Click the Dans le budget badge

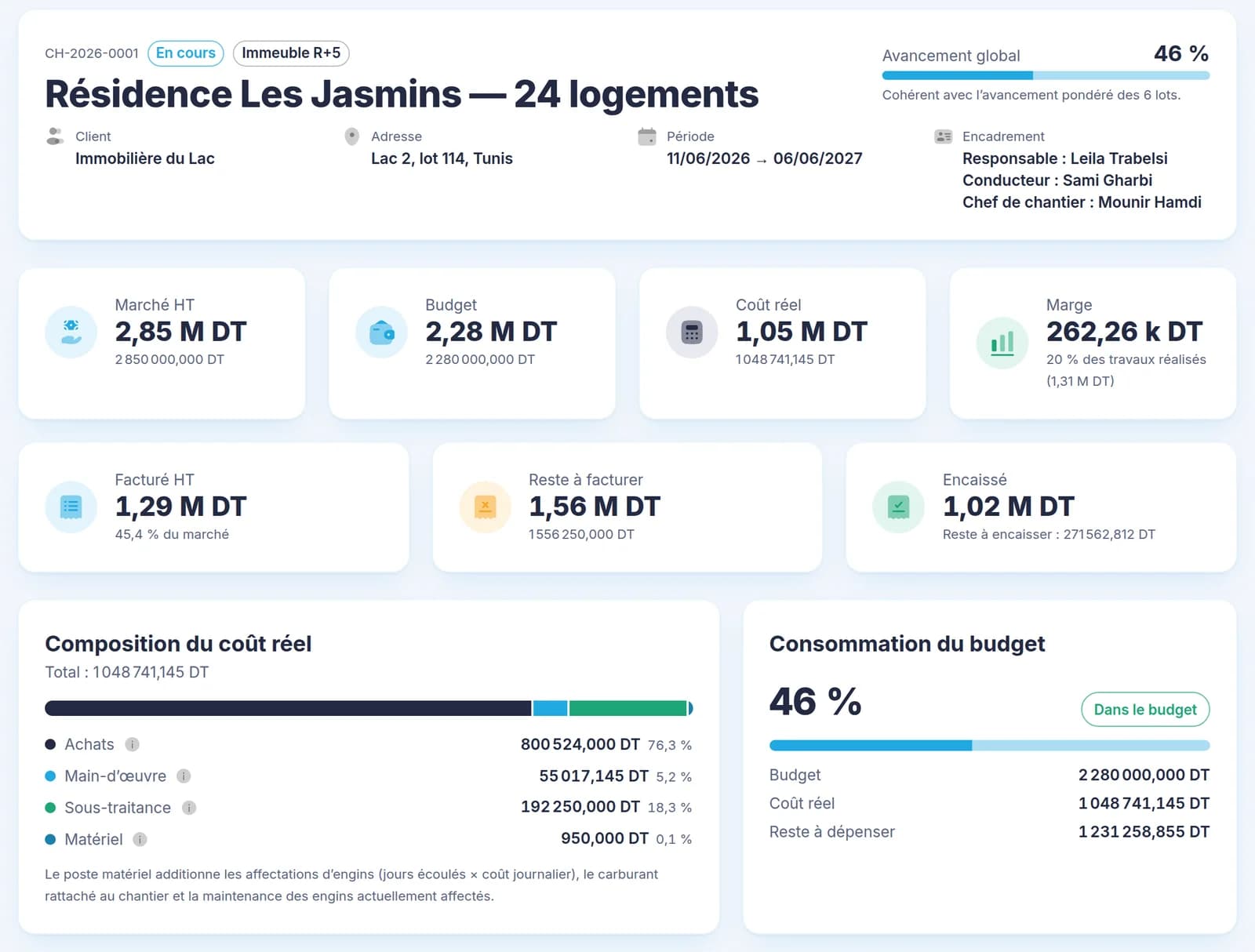(x=1145, y=709)
